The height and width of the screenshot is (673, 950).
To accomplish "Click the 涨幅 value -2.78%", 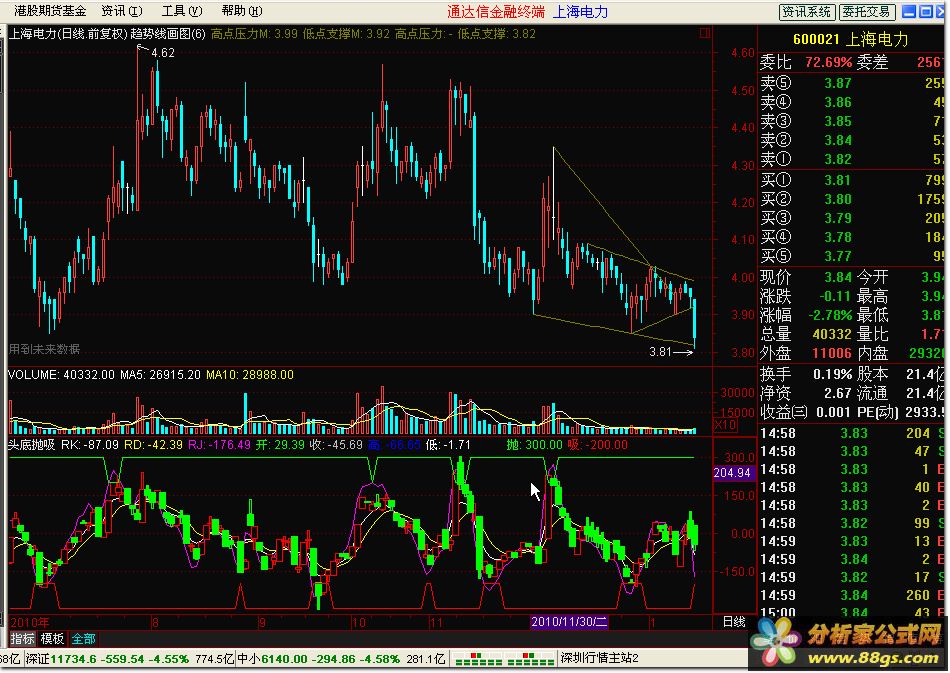I will (831, 315).
